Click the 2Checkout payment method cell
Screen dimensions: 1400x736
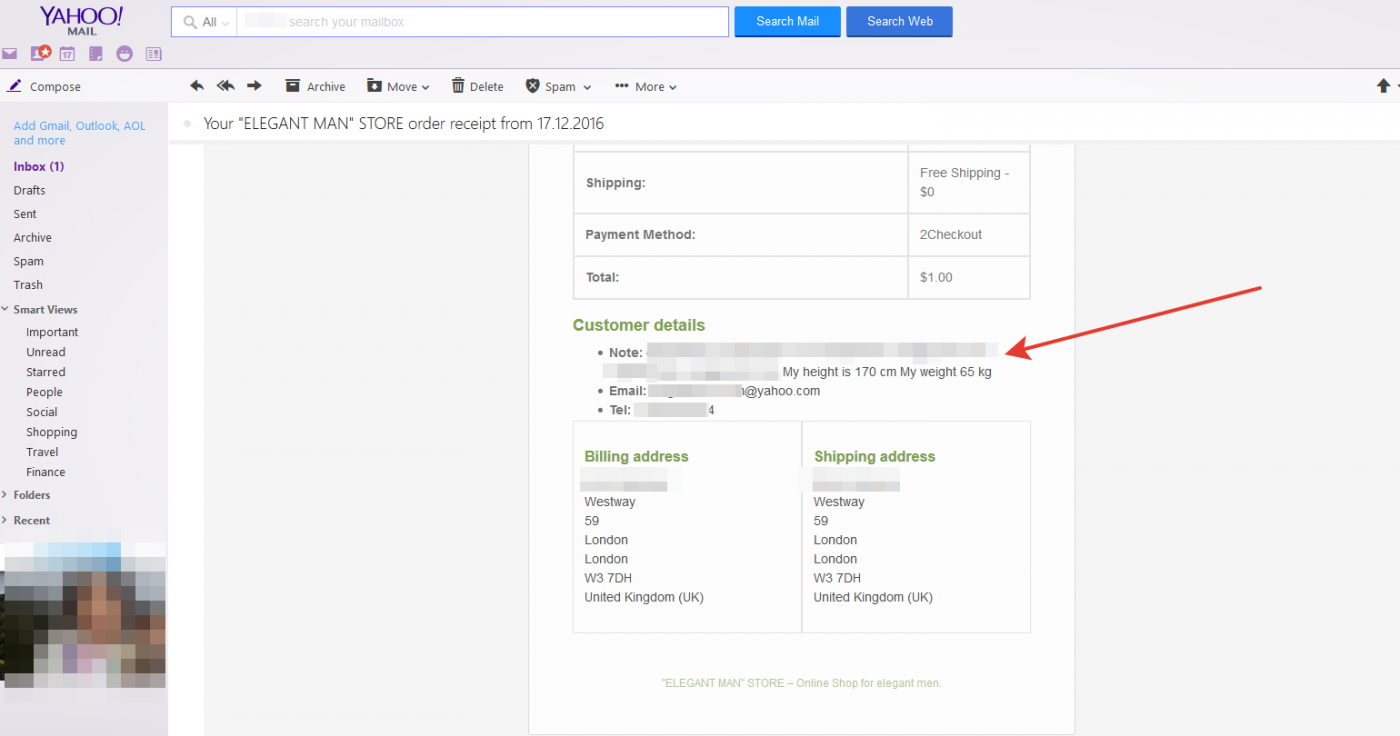click(x=968, y=235)
